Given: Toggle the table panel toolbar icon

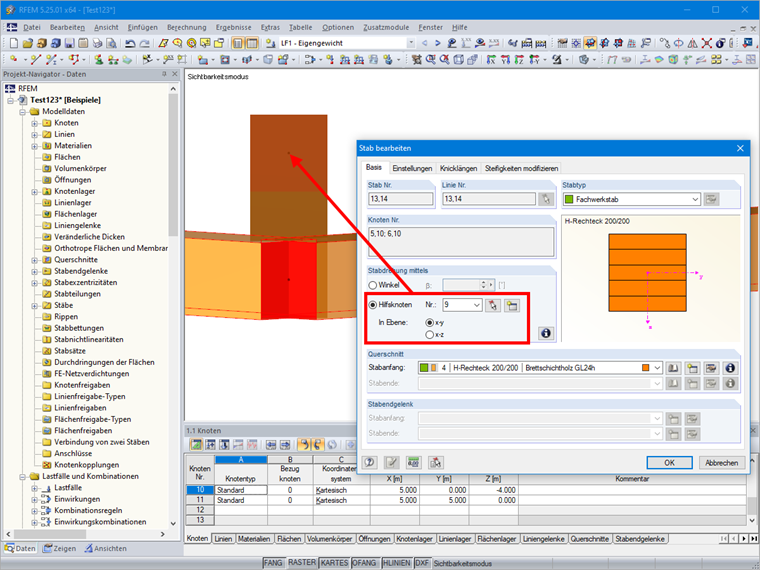Looking at the screenshot, I should [252, 43].
